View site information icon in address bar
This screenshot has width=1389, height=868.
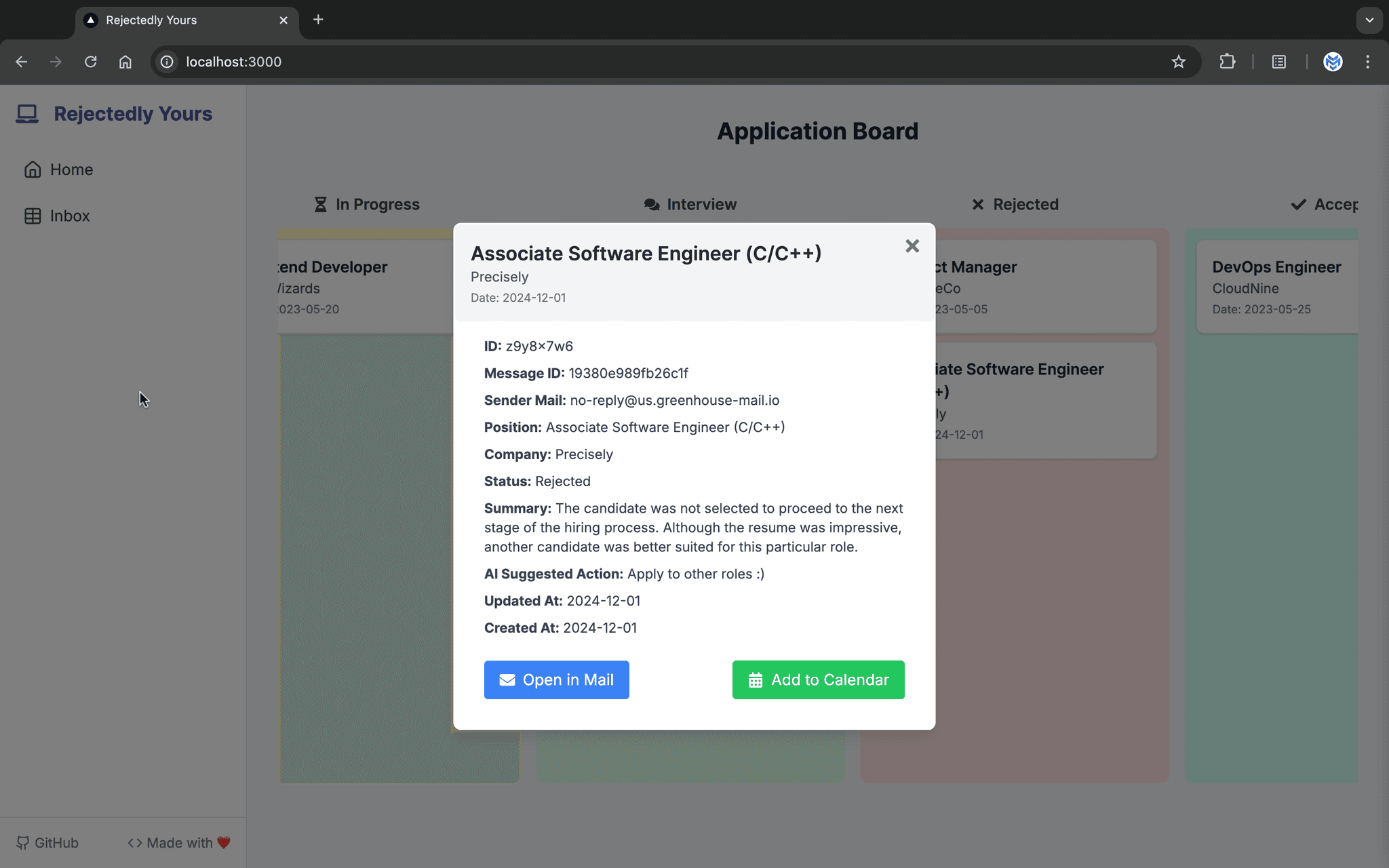click(167, 62)
